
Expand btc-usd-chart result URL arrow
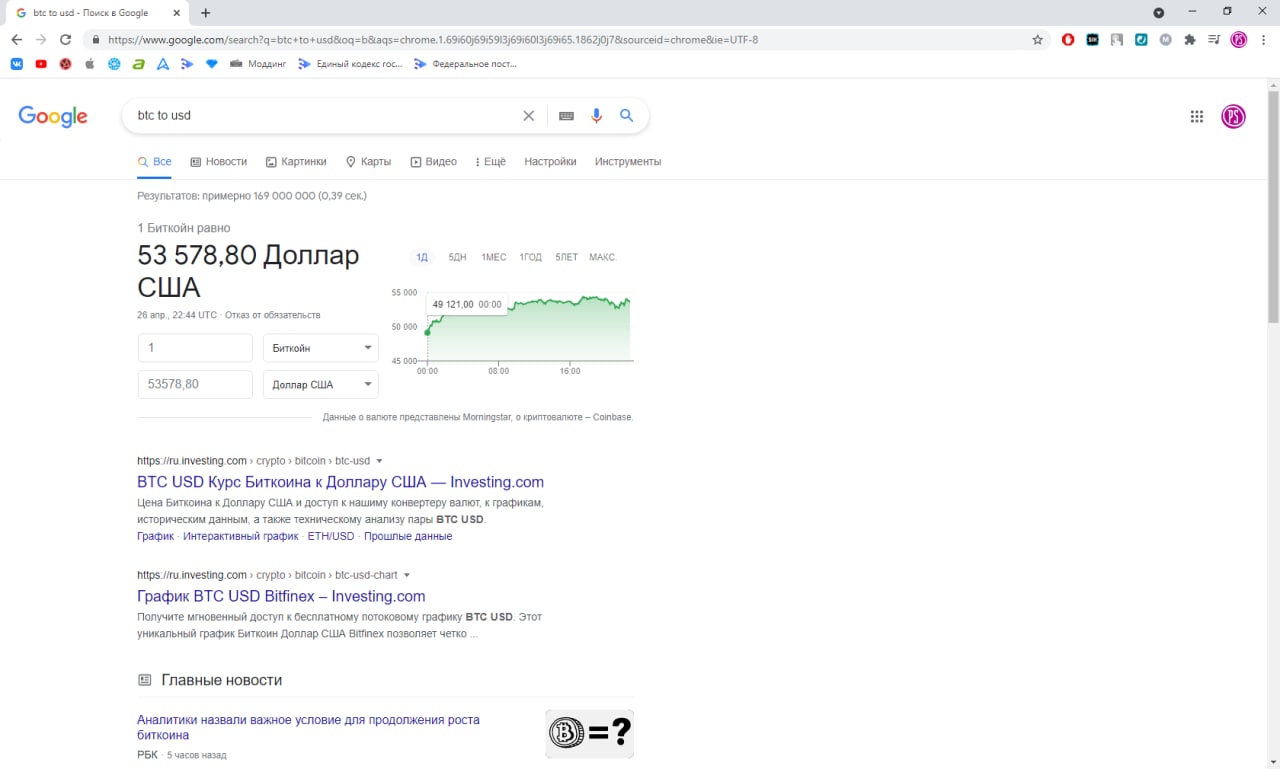pyautogui.click(x=407, y=576)
